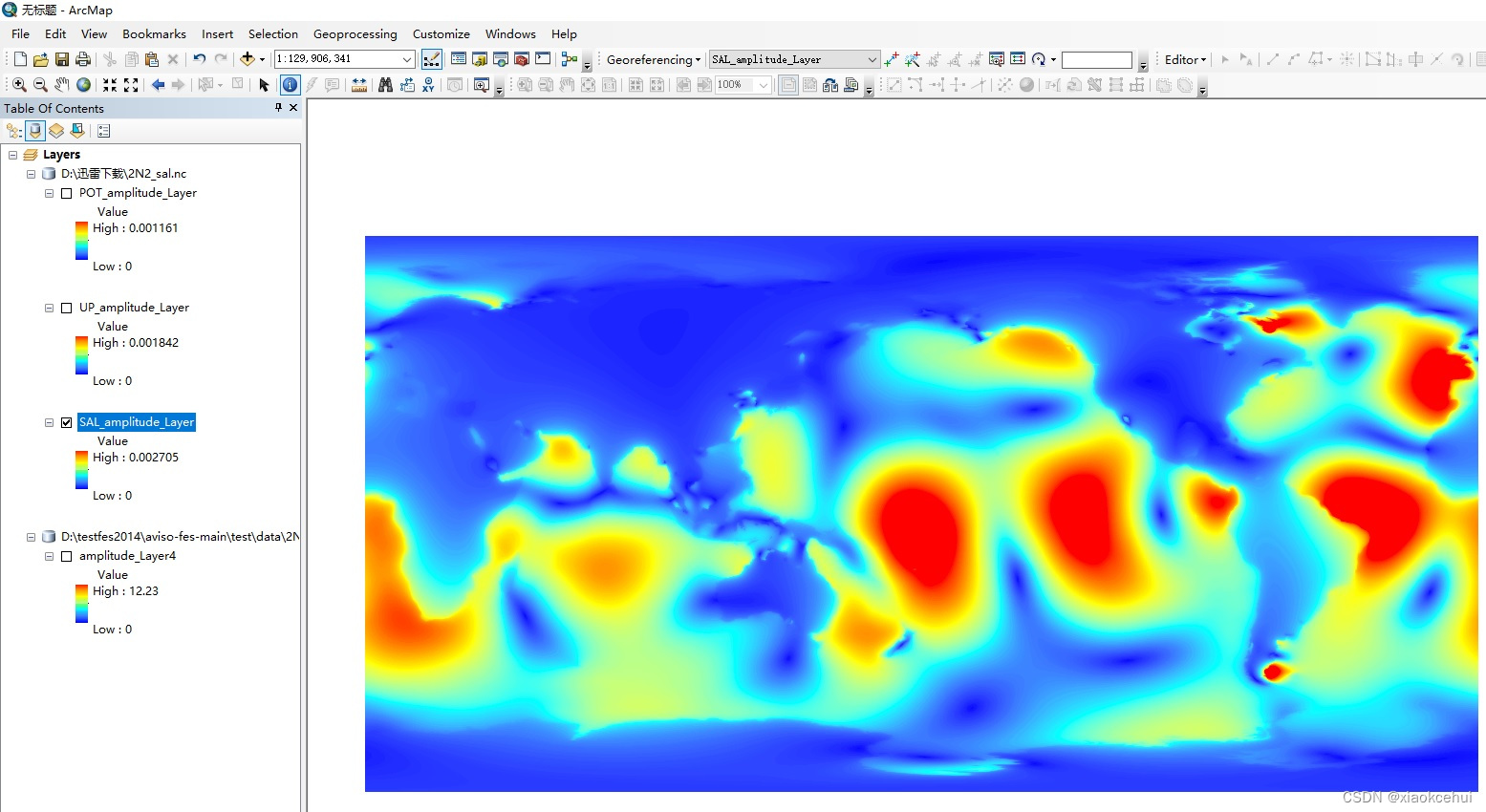
Task: Click the georeferencing rotation input field
Action: tap(1097, 59)
